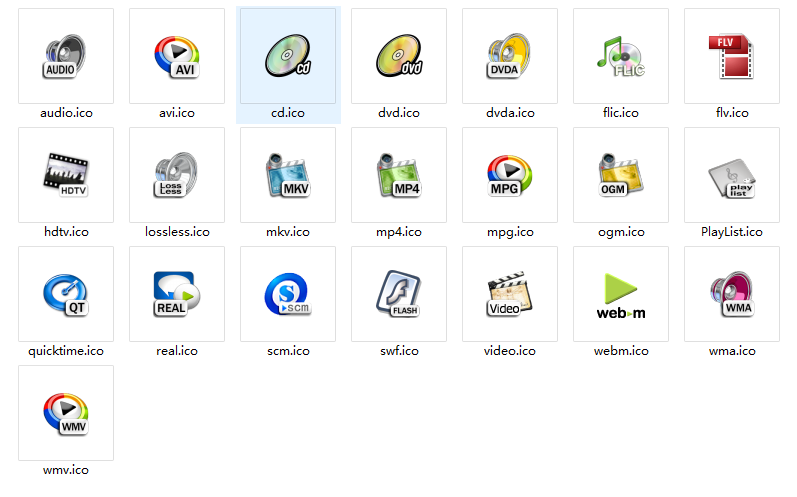The width and height of the screenshot is (797, 497).
Task: Click the dvda.ico file name
Action: 510,113
